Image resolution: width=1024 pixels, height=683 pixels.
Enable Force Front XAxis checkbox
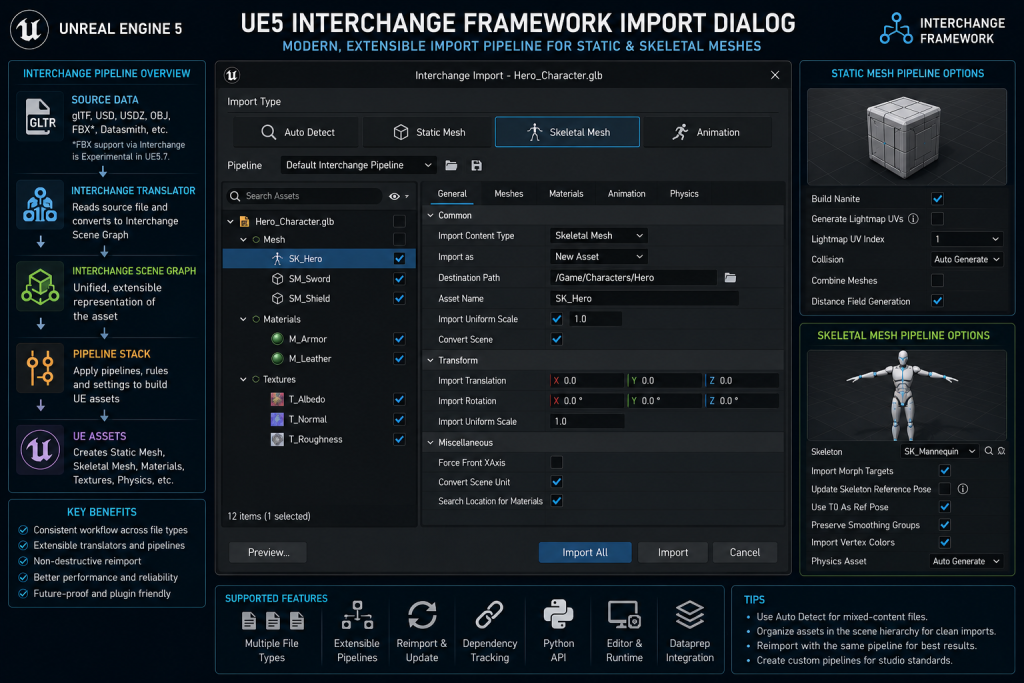pyautogui.click(x=556, y=462)
